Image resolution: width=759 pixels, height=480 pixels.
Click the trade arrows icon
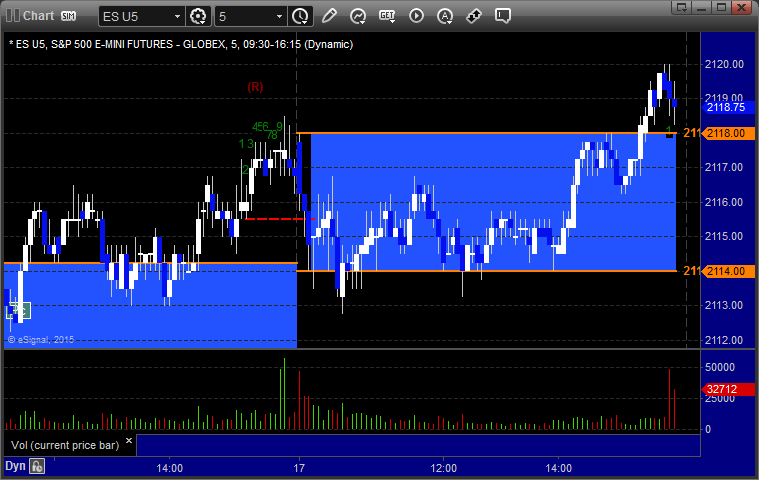473,16
